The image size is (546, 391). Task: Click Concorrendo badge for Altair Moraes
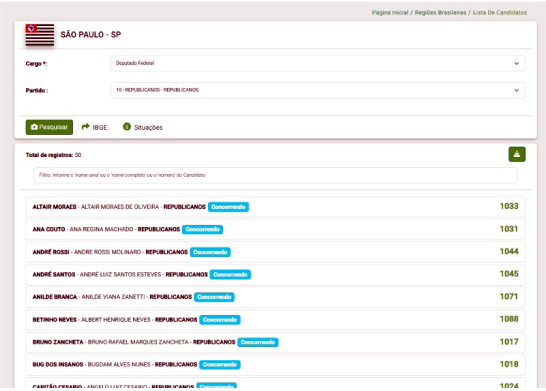(228, 207)
